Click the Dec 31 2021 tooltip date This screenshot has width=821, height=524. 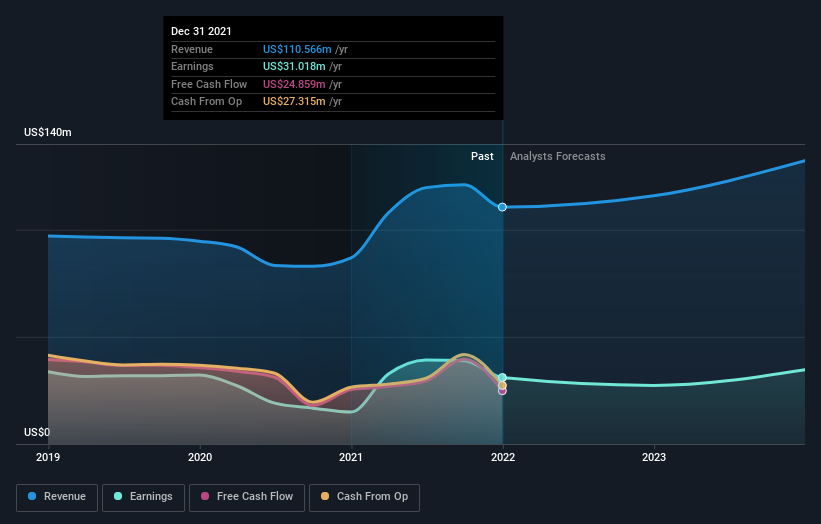point(201,31)
